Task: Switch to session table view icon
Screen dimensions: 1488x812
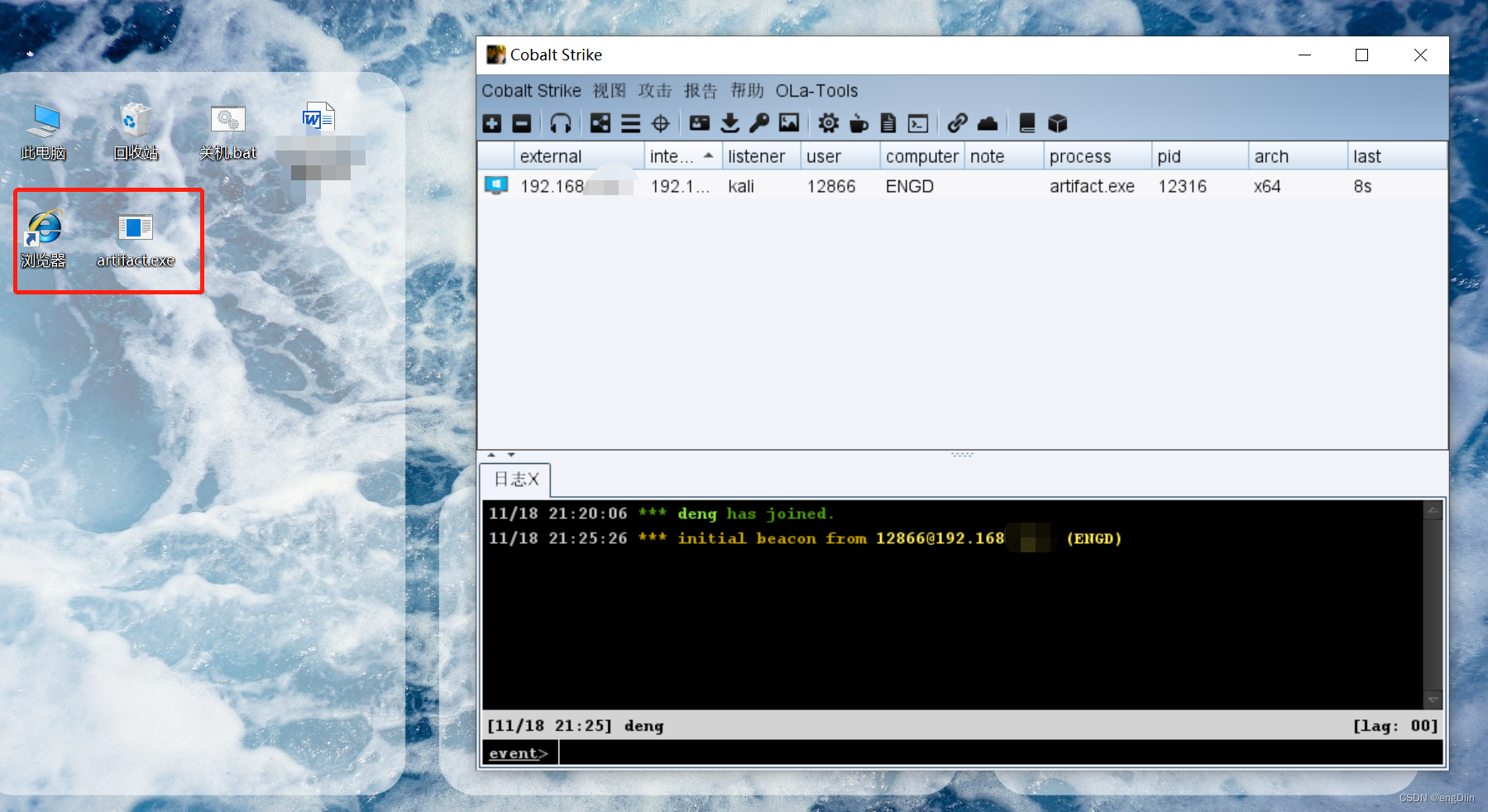Action: pyautogui.click(x=630, y=124)
